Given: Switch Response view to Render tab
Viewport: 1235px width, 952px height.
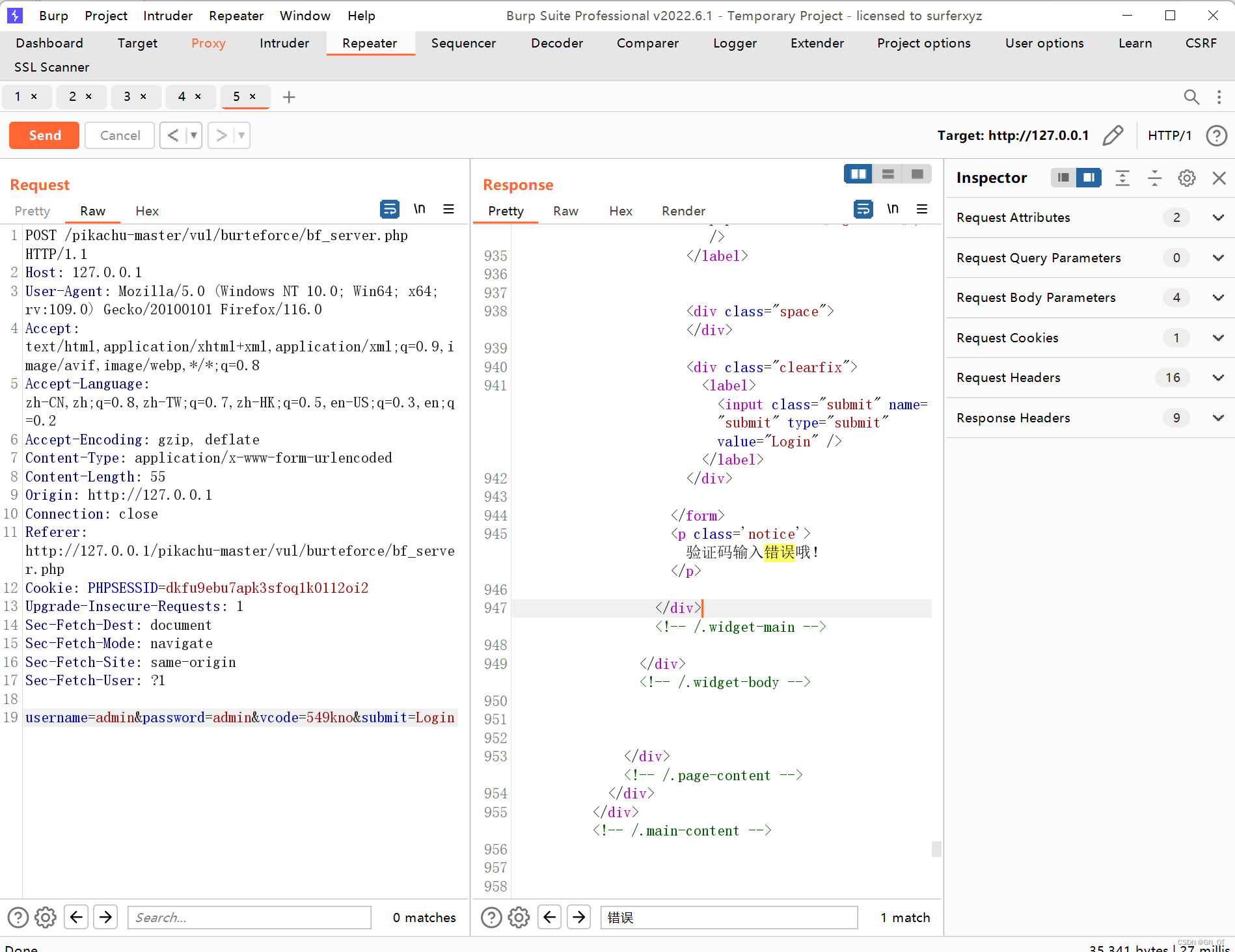Looking at the screenshot, I should [683, 211].
